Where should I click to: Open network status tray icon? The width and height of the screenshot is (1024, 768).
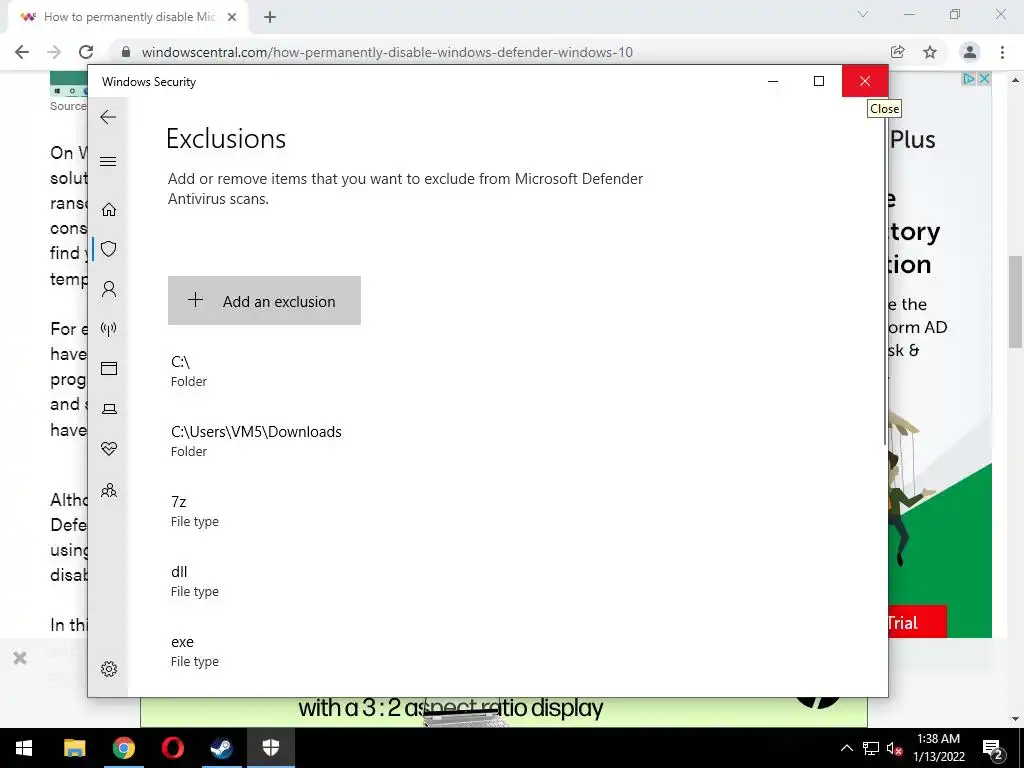[x=871, y=748]
